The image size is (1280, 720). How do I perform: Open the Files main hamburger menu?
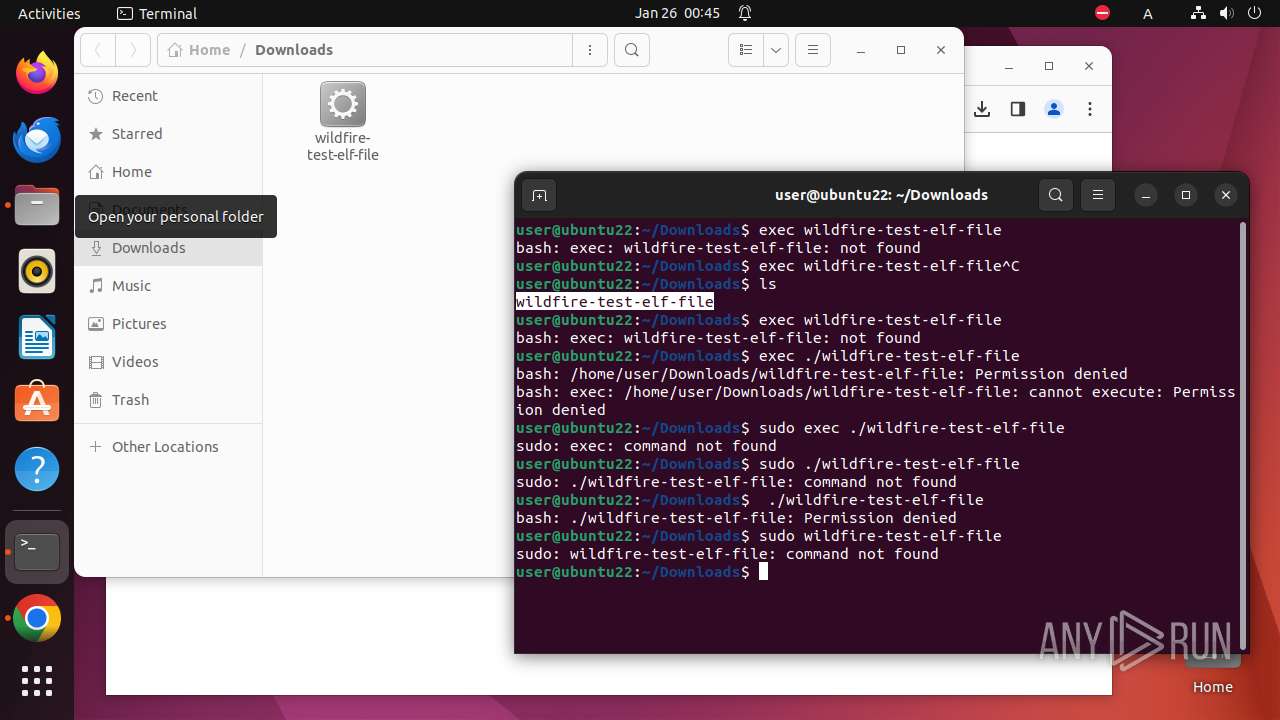pyautogui.click(x=813, y=50)
